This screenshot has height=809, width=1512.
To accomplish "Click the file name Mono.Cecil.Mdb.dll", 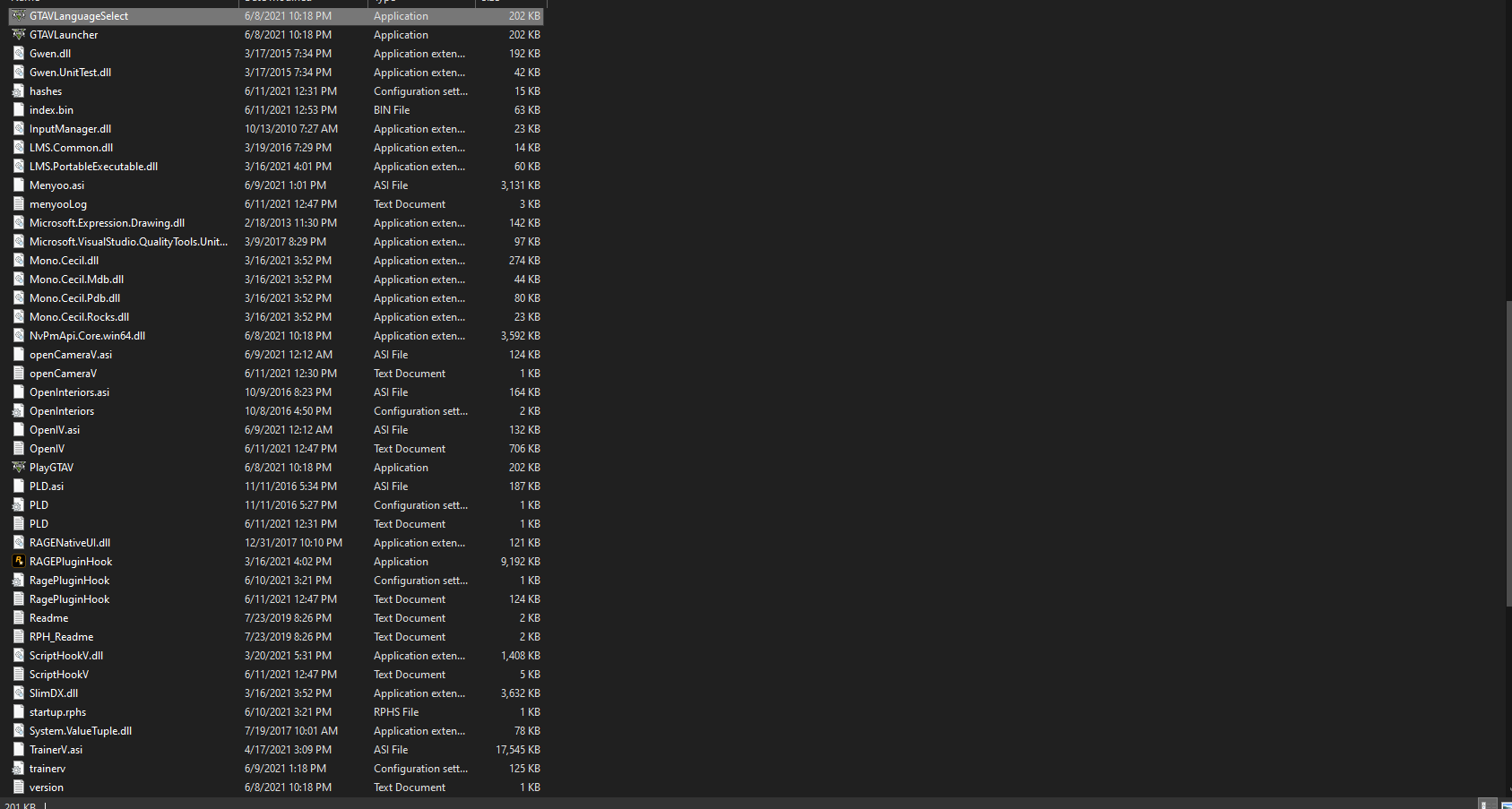I will 76,280.
